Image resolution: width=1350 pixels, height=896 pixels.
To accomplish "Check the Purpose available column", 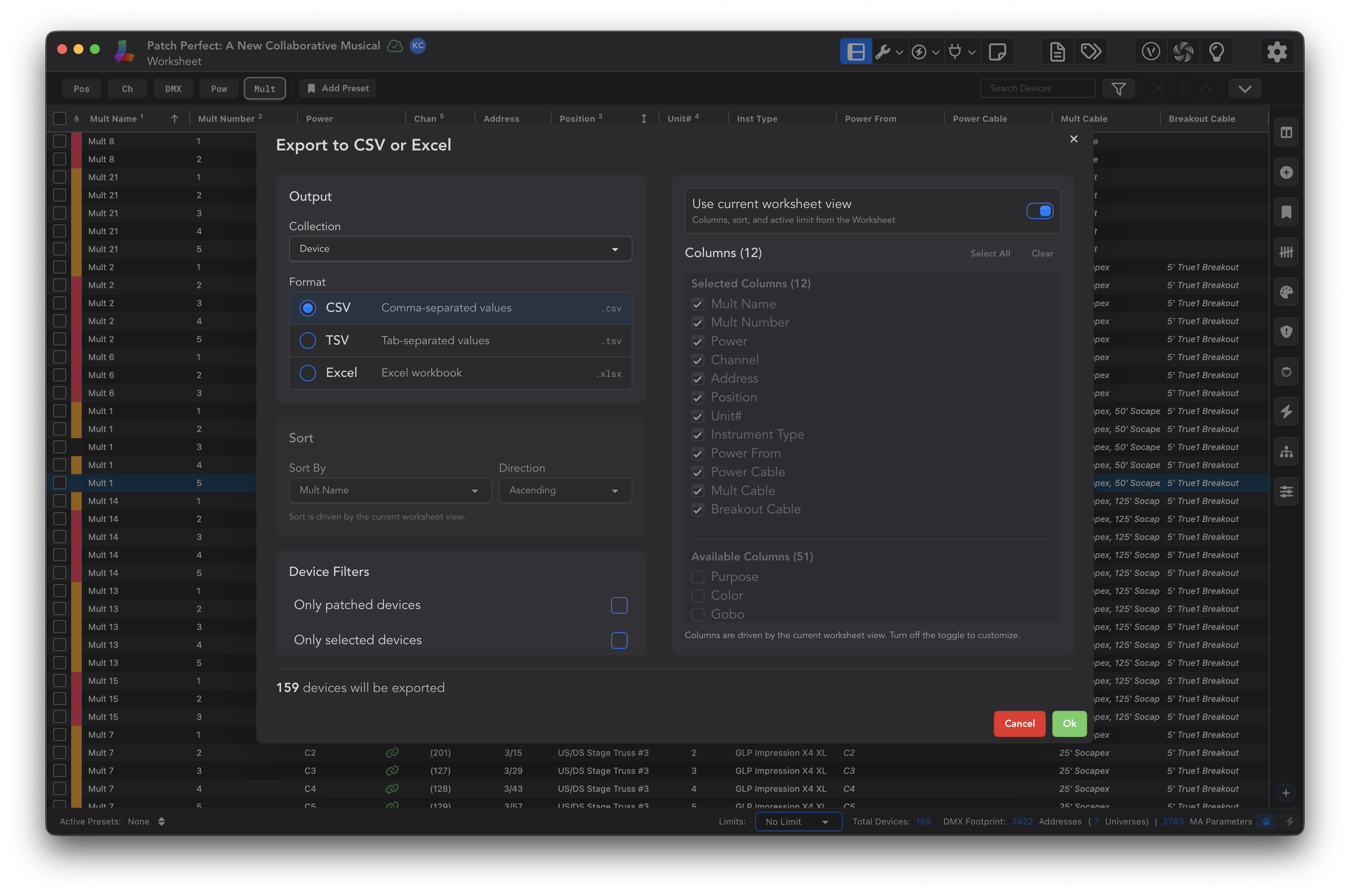I will (x=697, y=577).
